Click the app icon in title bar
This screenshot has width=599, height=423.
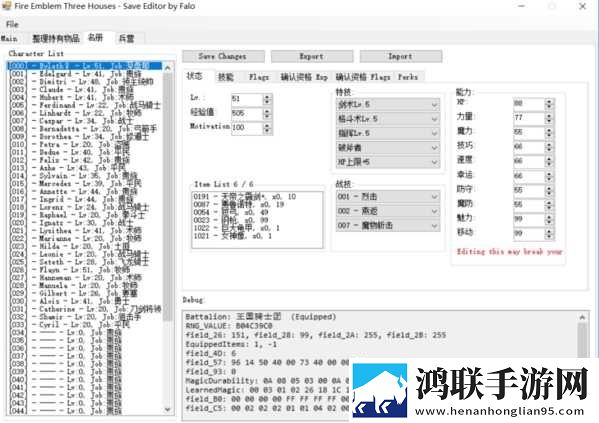click(x=6, y=6)
